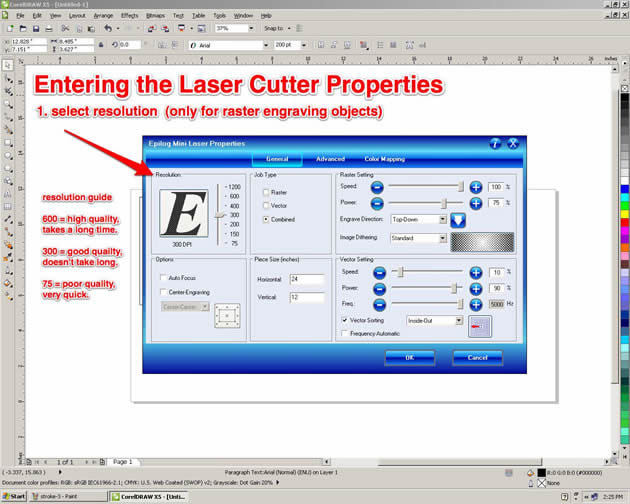The image size is (630, 504).
Task: Click the Save icon in toolbar
Action: 36,29
